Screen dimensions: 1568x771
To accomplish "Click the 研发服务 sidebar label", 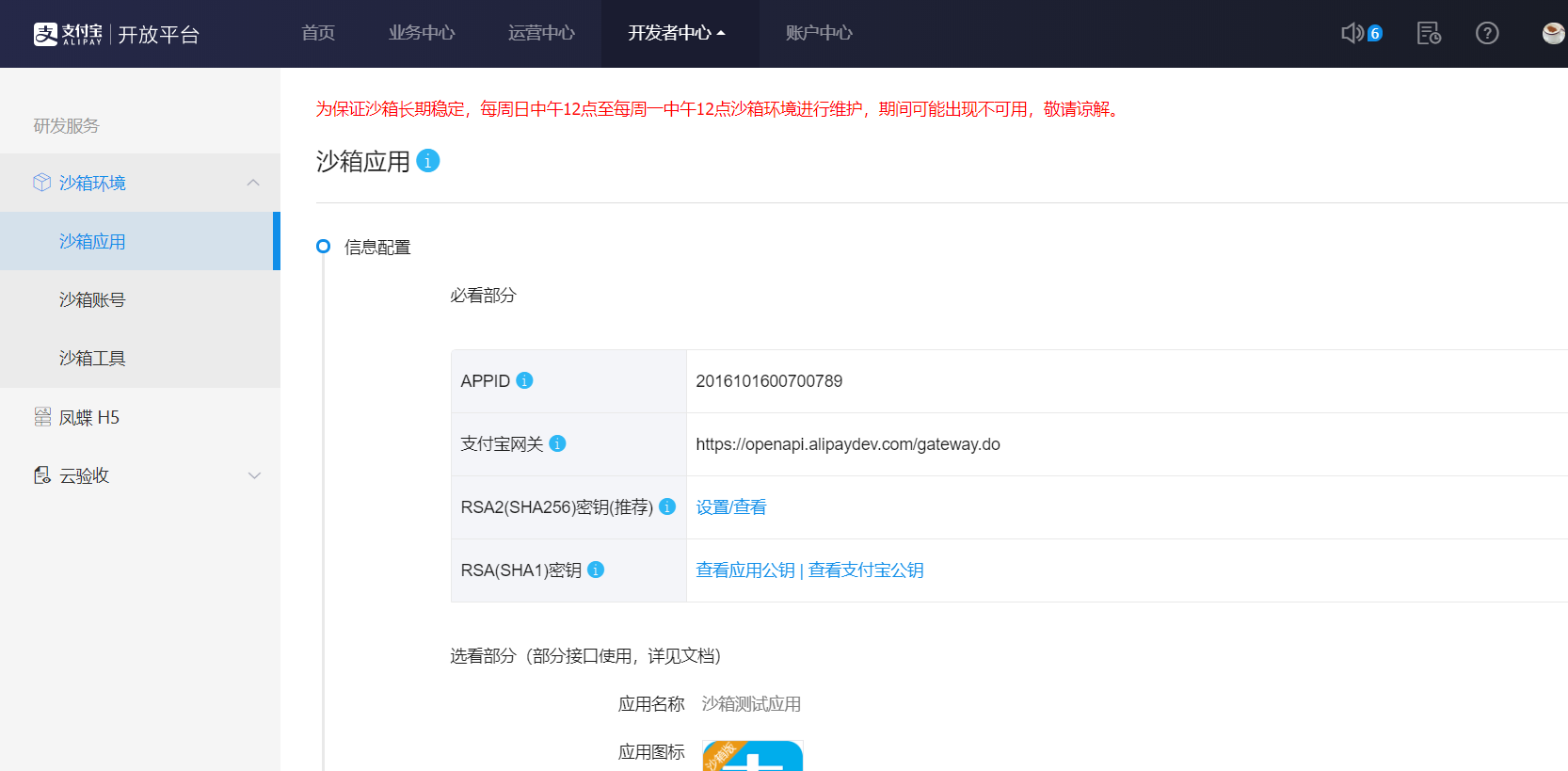I will pyautogui.click(x=66, y=125).
